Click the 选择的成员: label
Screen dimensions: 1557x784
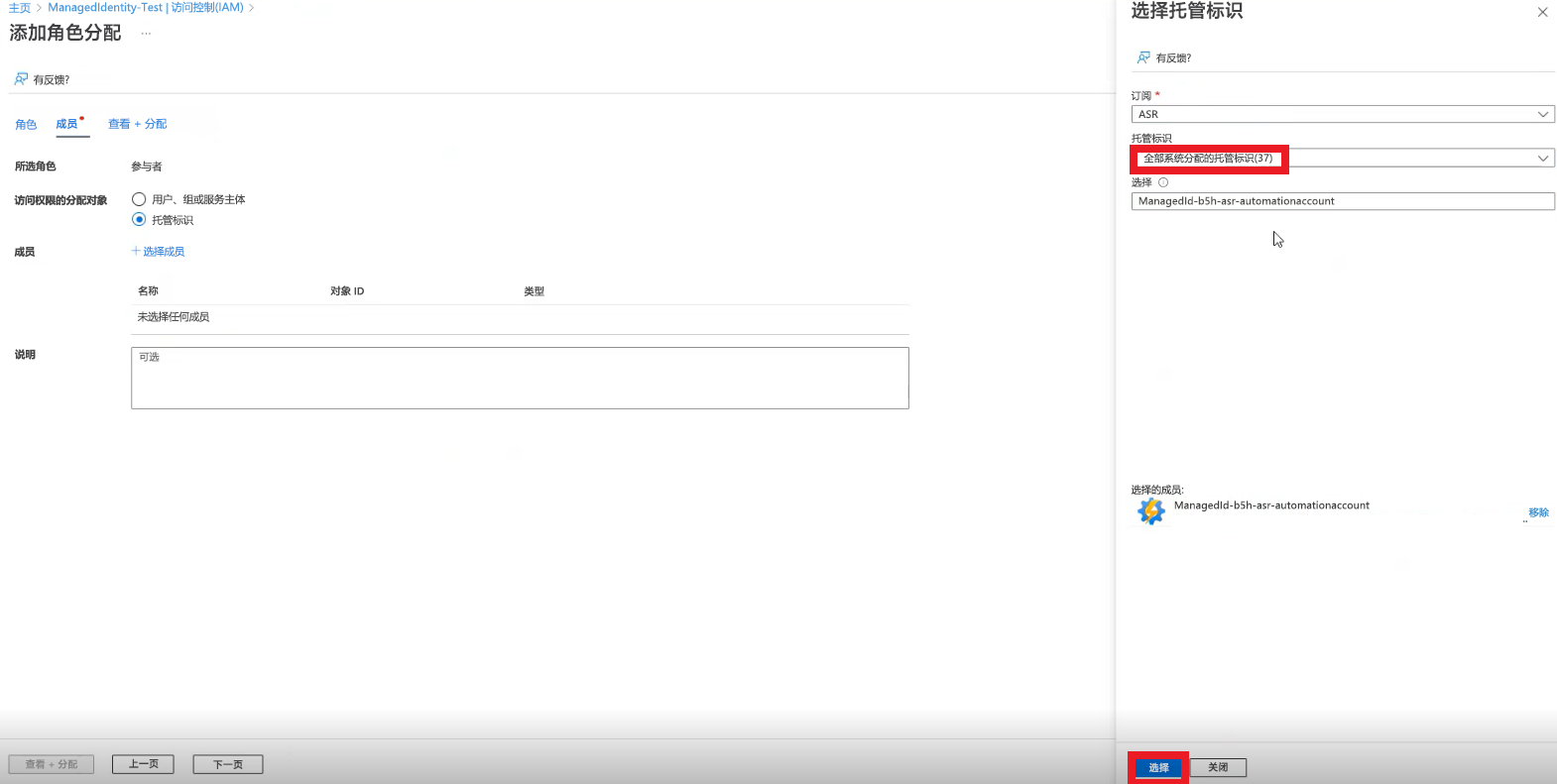(x=1157, y=490)
